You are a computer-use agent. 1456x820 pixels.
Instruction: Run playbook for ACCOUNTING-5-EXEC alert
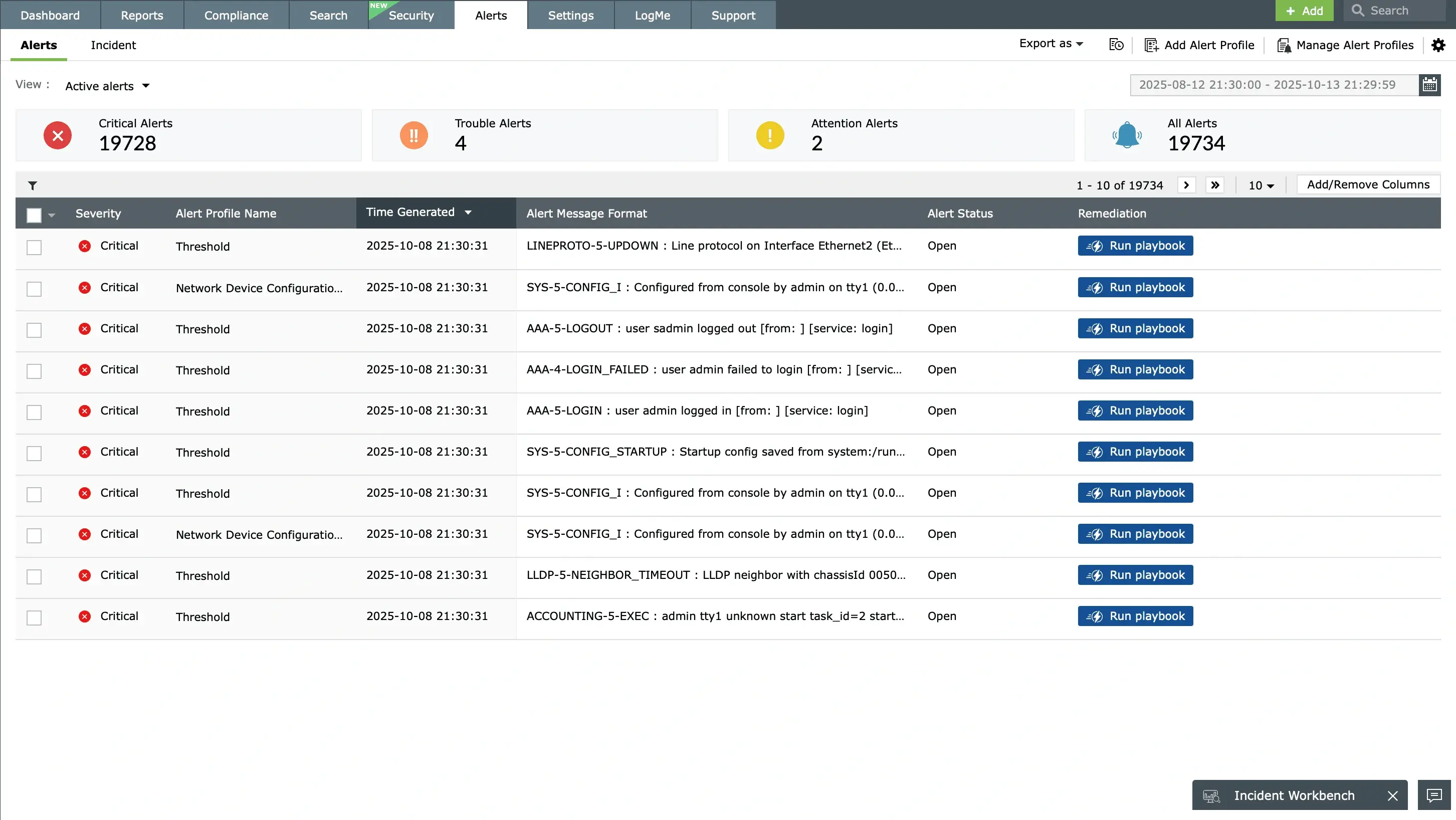pyautogui.click(x=1135, y=617)
